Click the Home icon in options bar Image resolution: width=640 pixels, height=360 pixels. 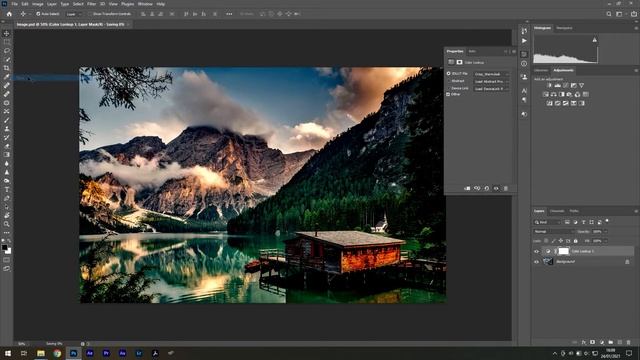9,14
